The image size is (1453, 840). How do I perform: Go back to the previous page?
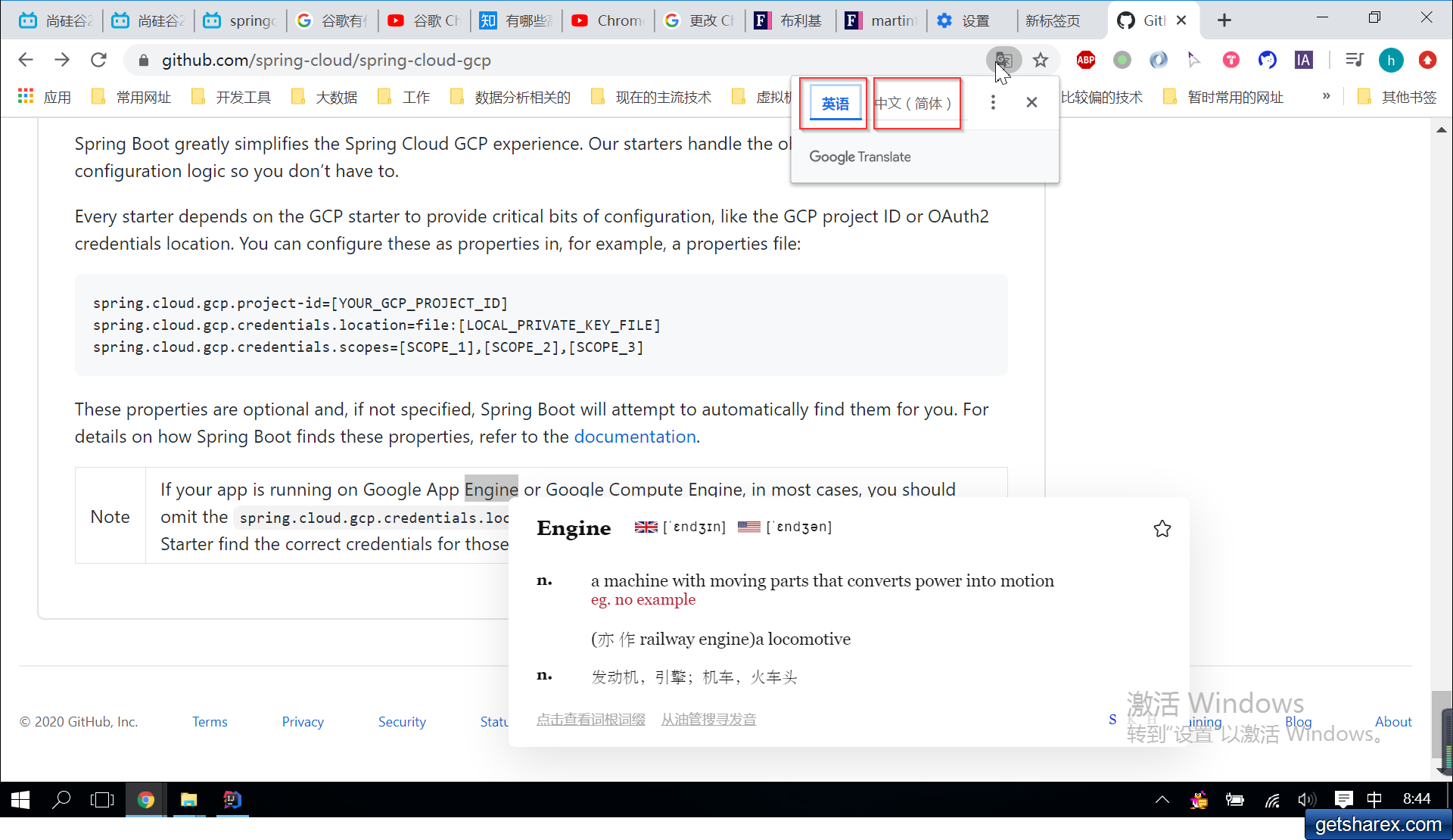coord(26,60)
